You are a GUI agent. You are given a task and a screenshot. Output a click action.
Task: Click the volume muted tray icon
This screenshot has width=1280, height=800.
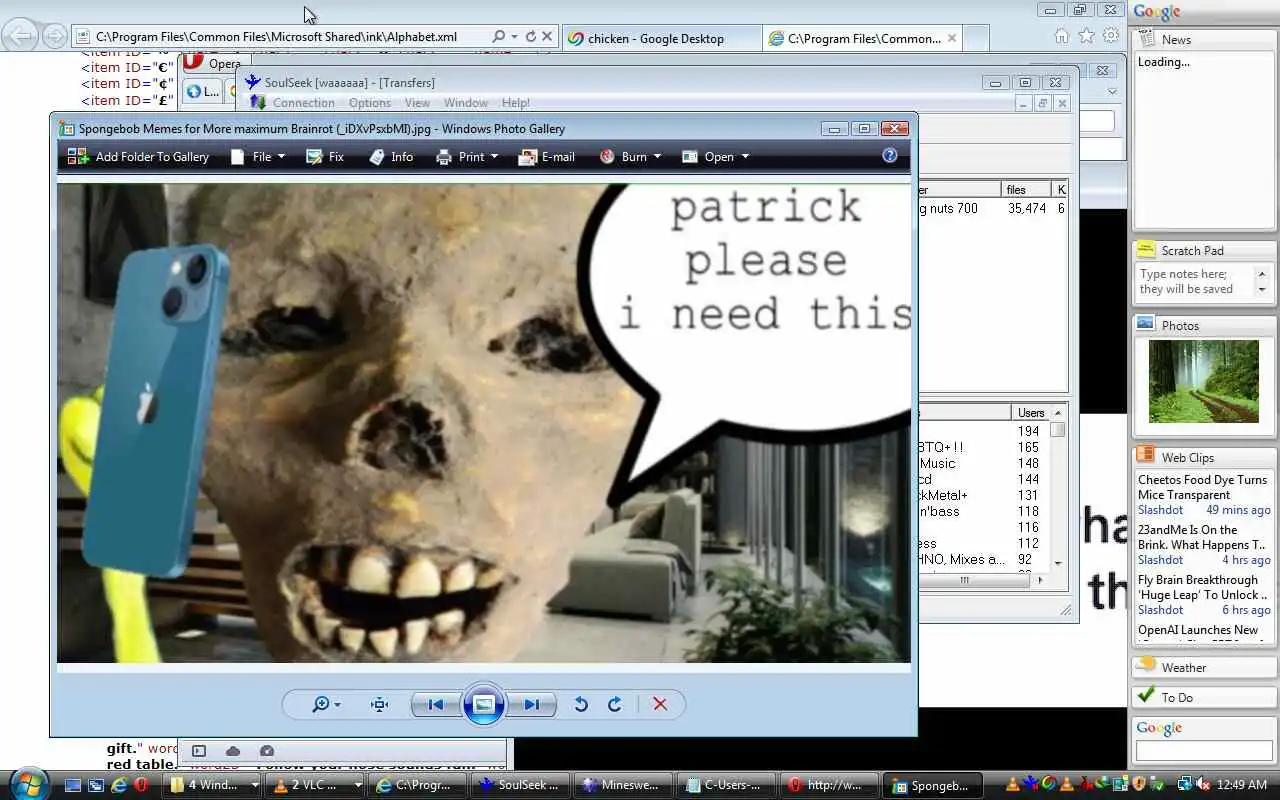click(1204, 784)
